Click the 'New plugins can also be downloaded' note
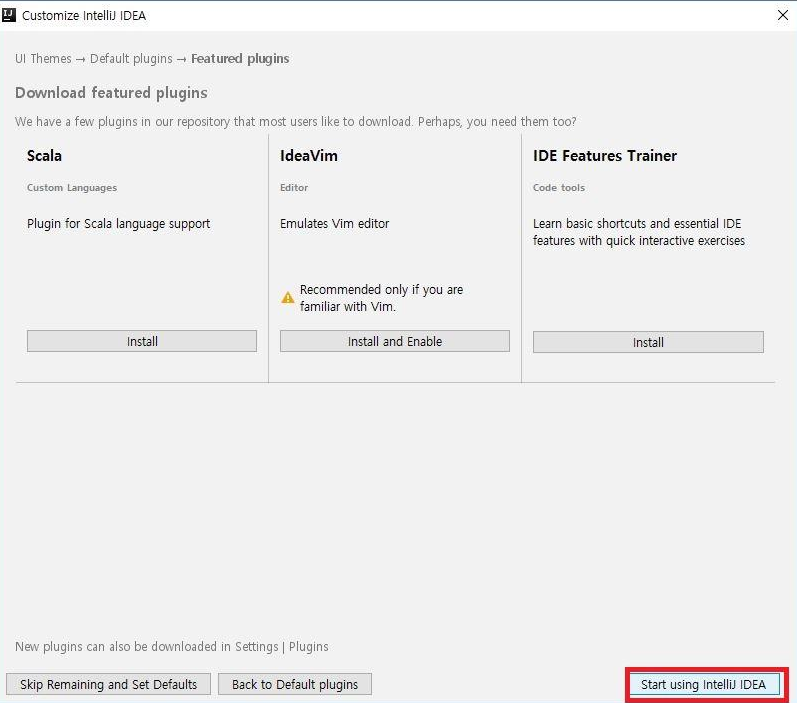 pos(172,647)
